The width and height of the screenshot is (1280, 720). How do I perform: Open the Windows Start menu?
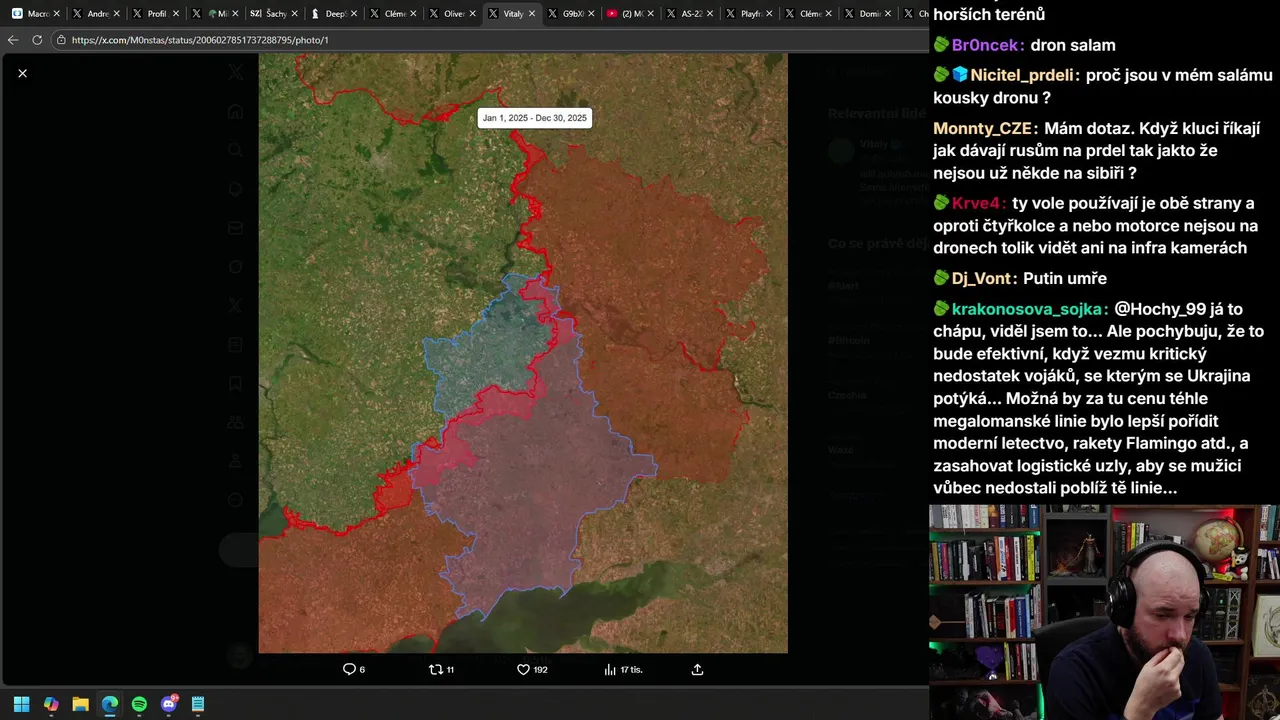pos(21,704)
